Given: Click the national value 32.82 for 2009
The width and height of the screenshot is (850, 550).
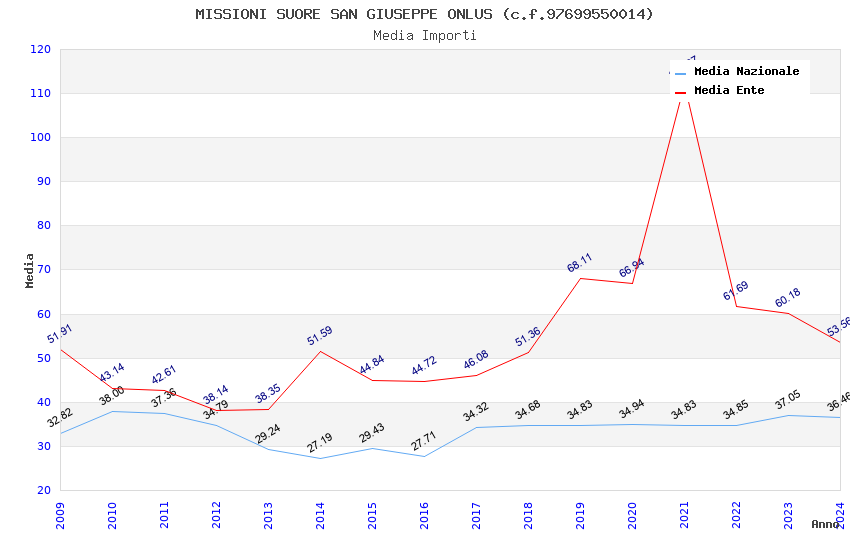Looking at the screenshot, I should click(x=60, y=418).
